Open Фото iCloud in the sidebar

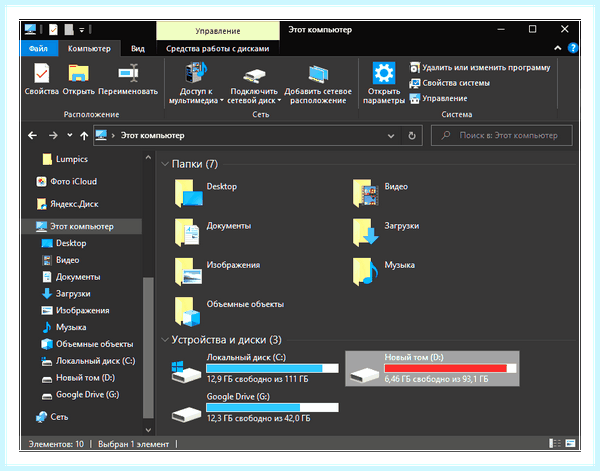tap(67, 181)
